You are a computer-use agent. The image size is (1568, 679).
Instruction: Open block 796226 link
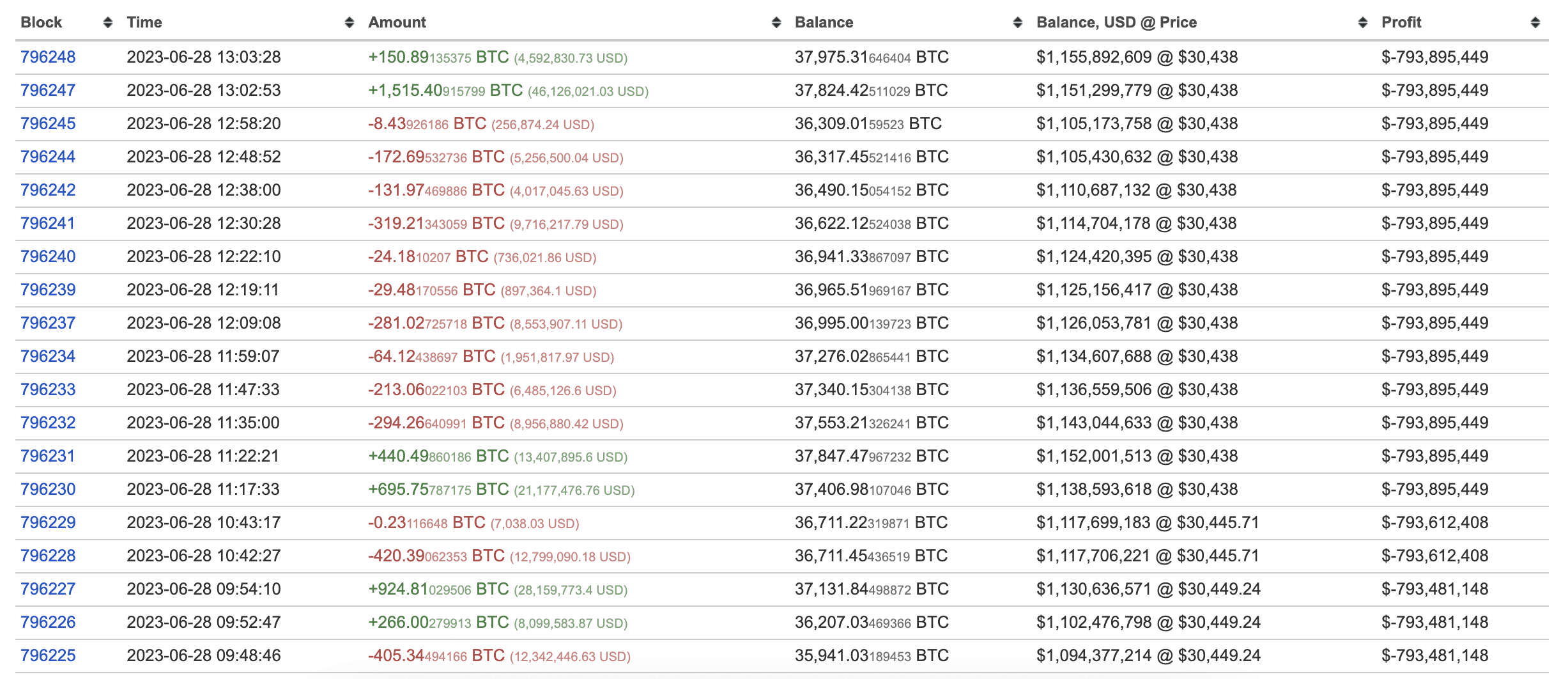tap(48, 622)
